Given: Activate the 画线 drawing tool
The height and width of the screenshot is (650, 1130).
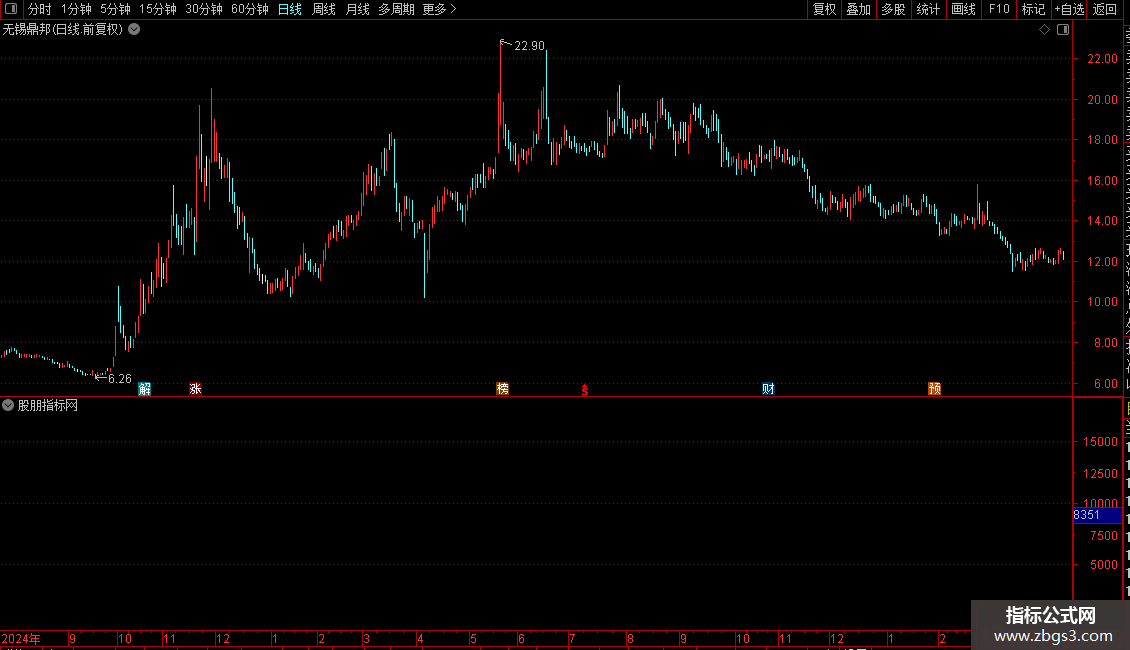Looking at the screenshot, I should 963,9.
